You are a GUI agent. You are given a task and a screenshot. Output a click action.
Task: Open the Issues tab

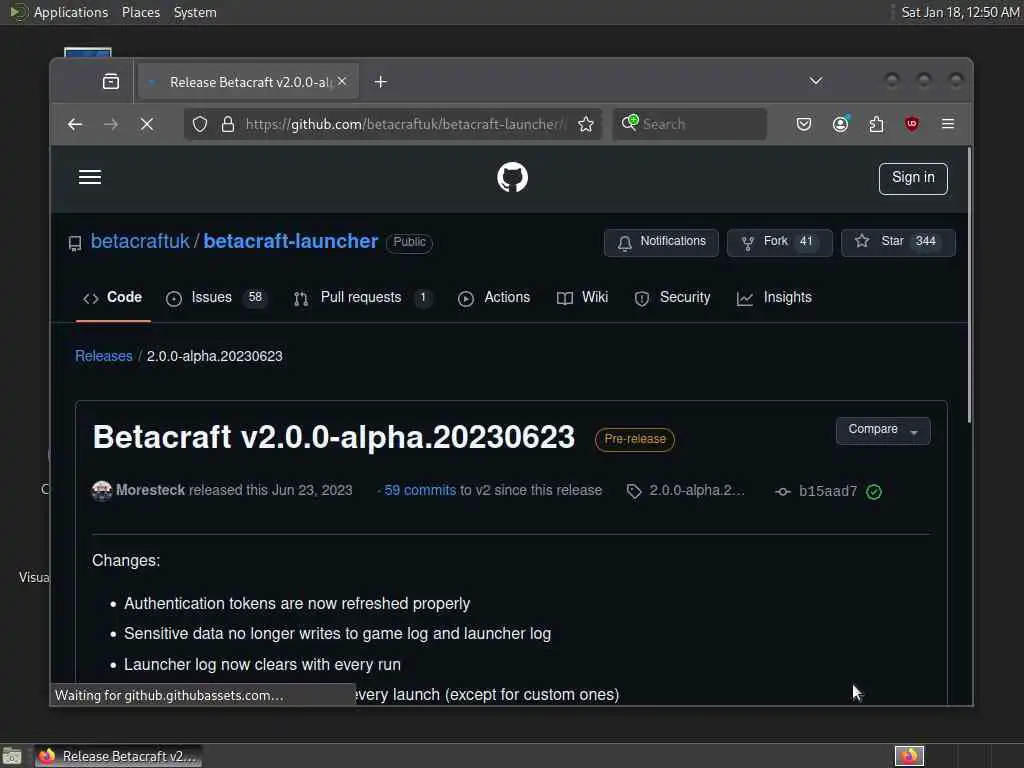point(216,298)
